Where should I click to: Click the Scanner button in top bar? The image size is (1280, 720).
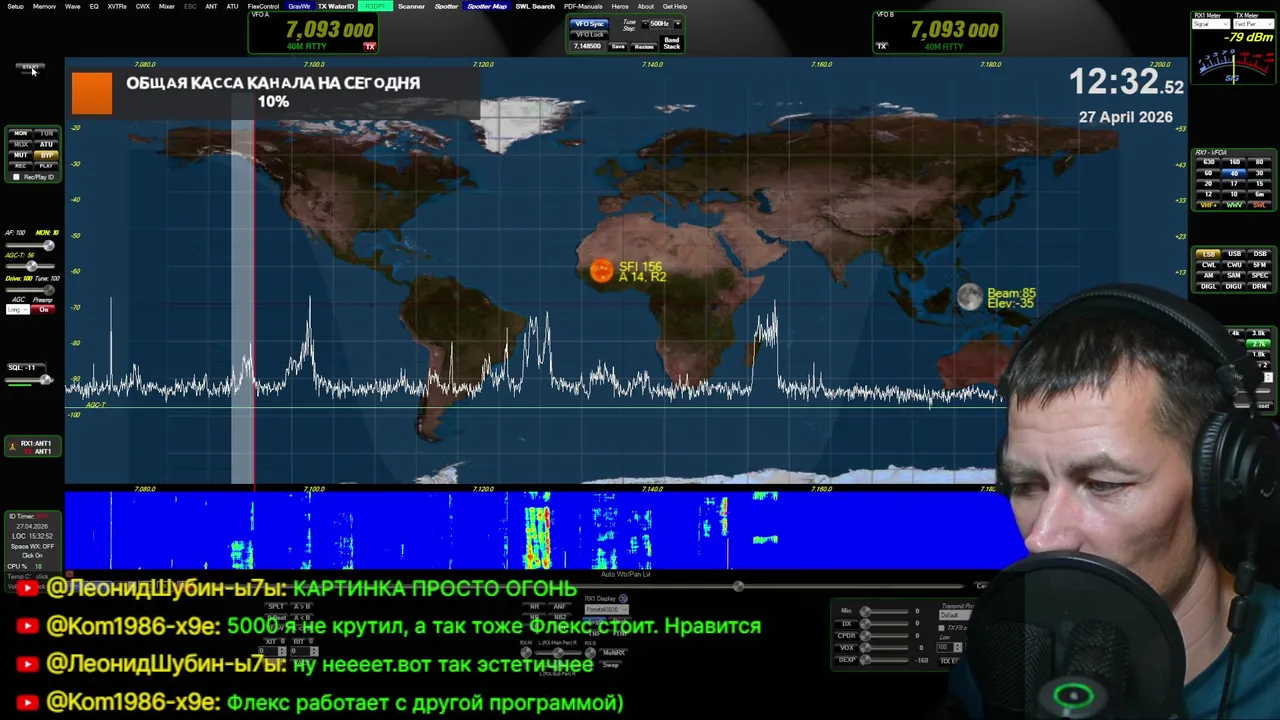click(411, 6)
